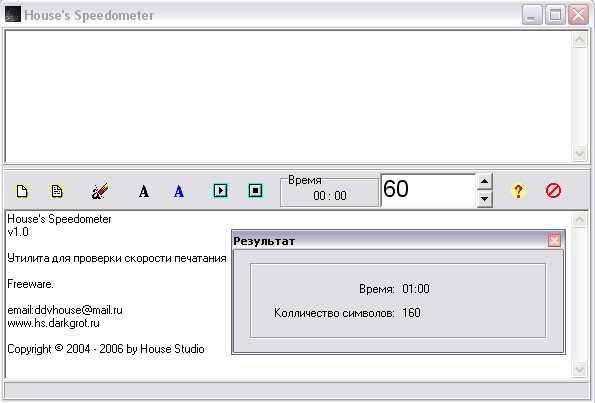The width and height of the screenshot is (595, 403).
Task: Click the upper typing area scrollbar down arrow
Action: pos(580,153)
